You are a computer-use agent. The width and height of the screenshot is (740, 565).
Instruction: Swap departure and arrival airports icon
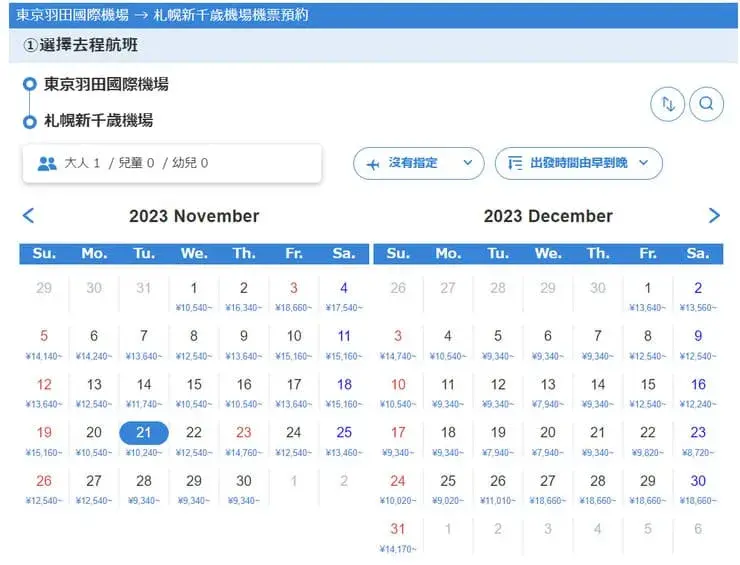tap(667, 104)
